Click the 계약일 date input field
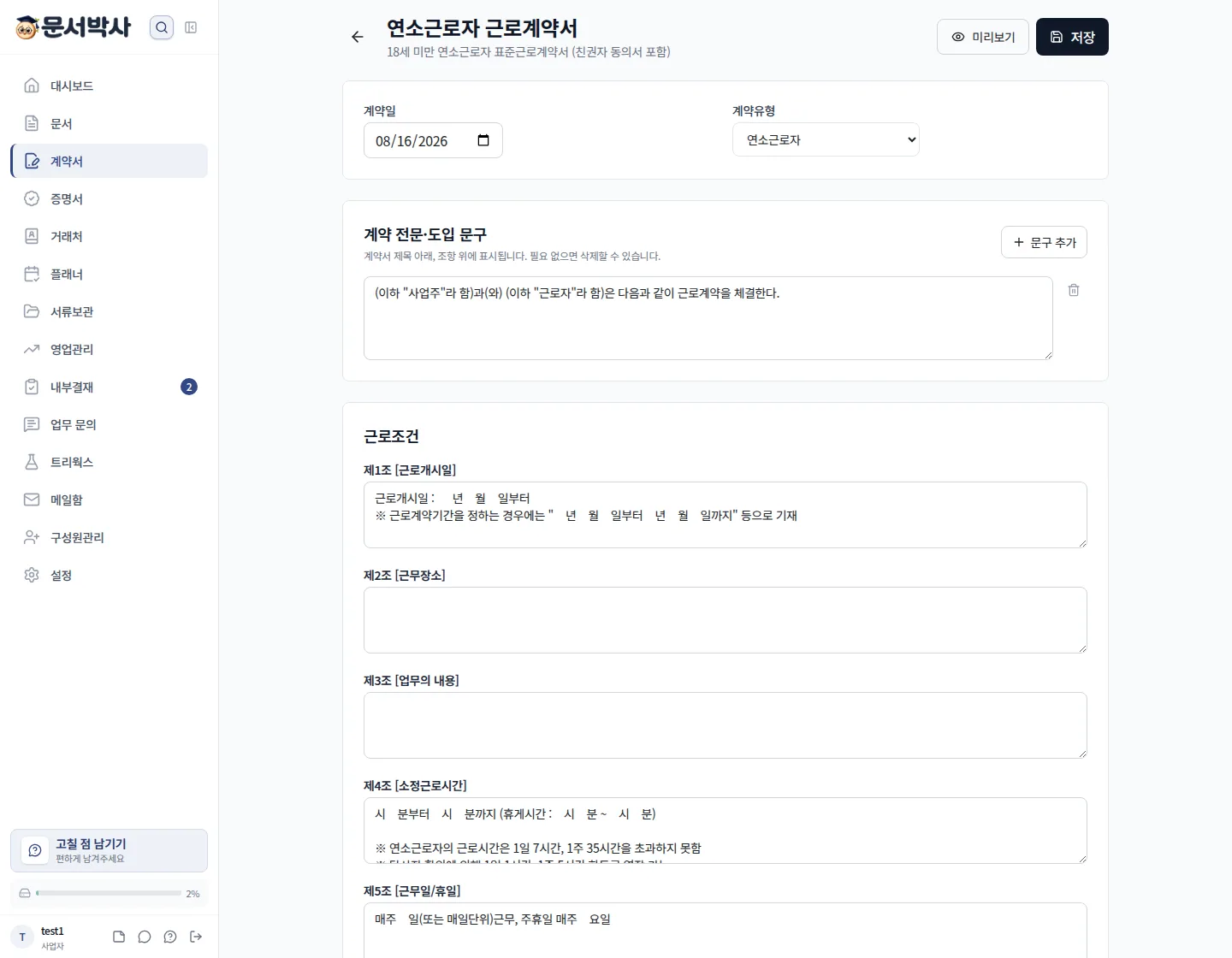This screenshot has height=958, width=1232. point(433,140)
